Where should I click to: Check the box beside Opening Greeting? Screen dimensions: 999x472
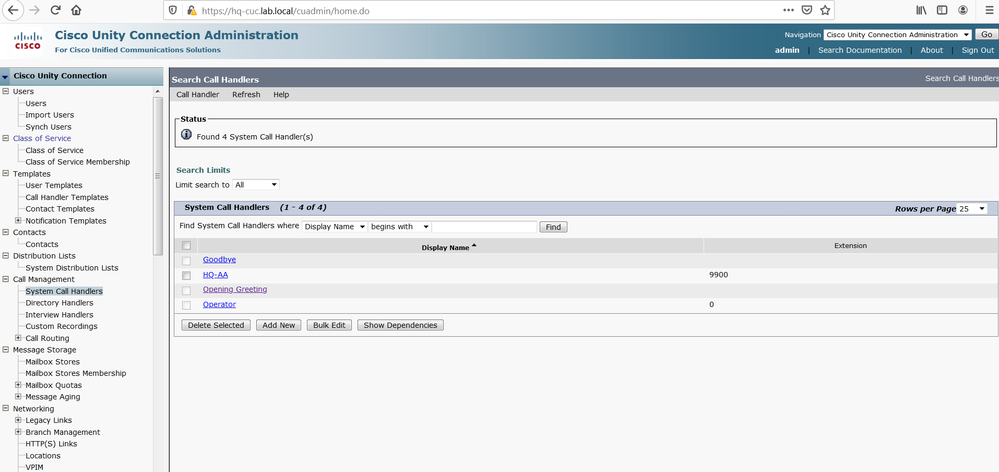(x=186, y=290)
